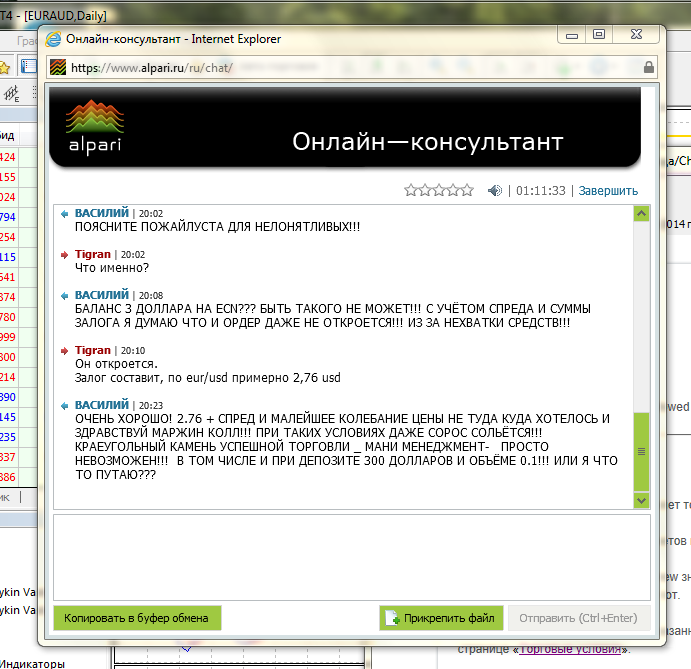Click the lock security icon in address bar
Viewport: 691px width, 669px height.
tap(648, 67)
